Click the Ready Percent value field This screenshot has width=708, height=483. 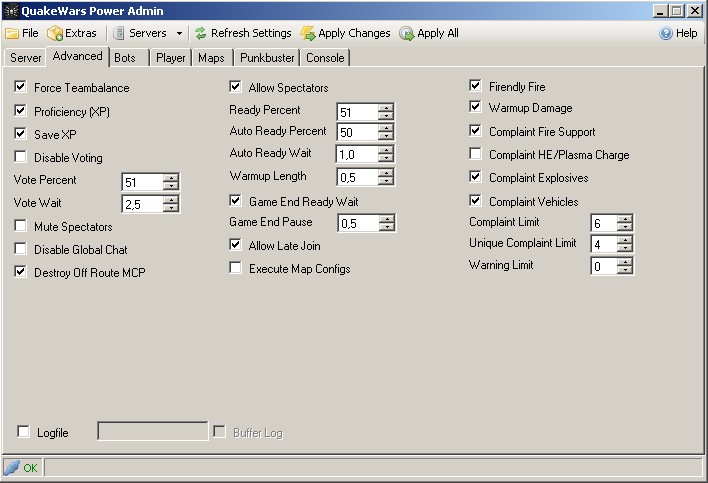(357, 112)
